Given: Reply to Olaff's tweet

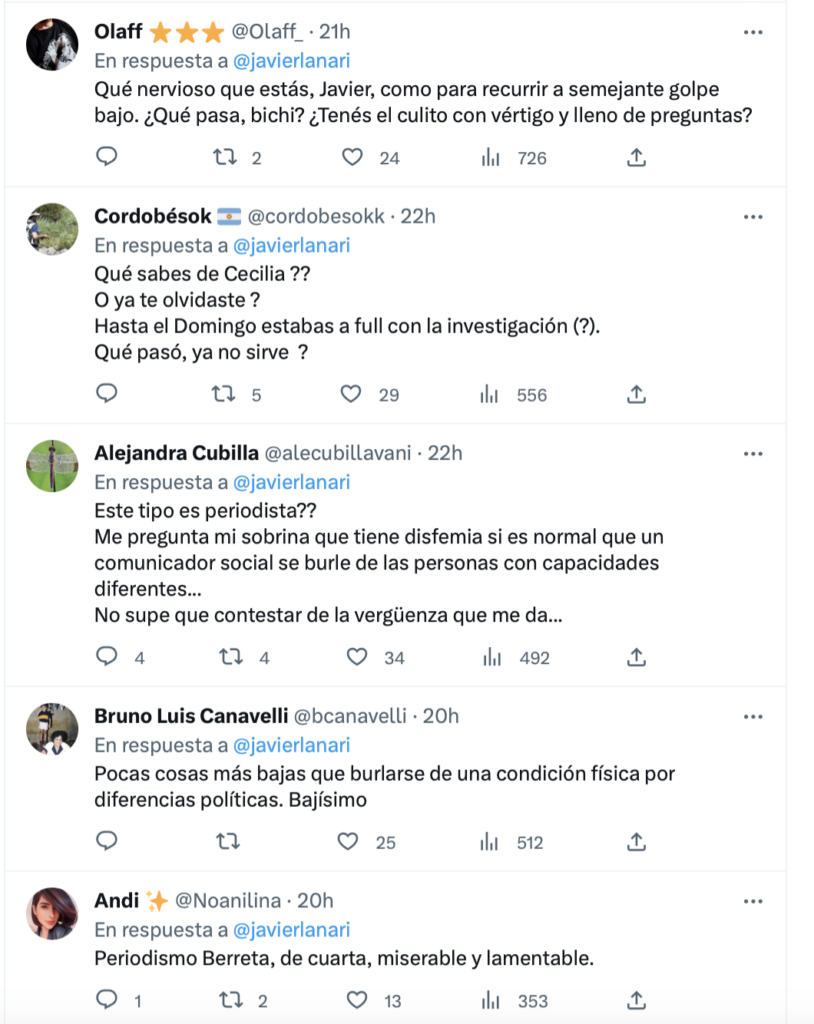Looking at the screenshot, I should click(x=106, y=157).
